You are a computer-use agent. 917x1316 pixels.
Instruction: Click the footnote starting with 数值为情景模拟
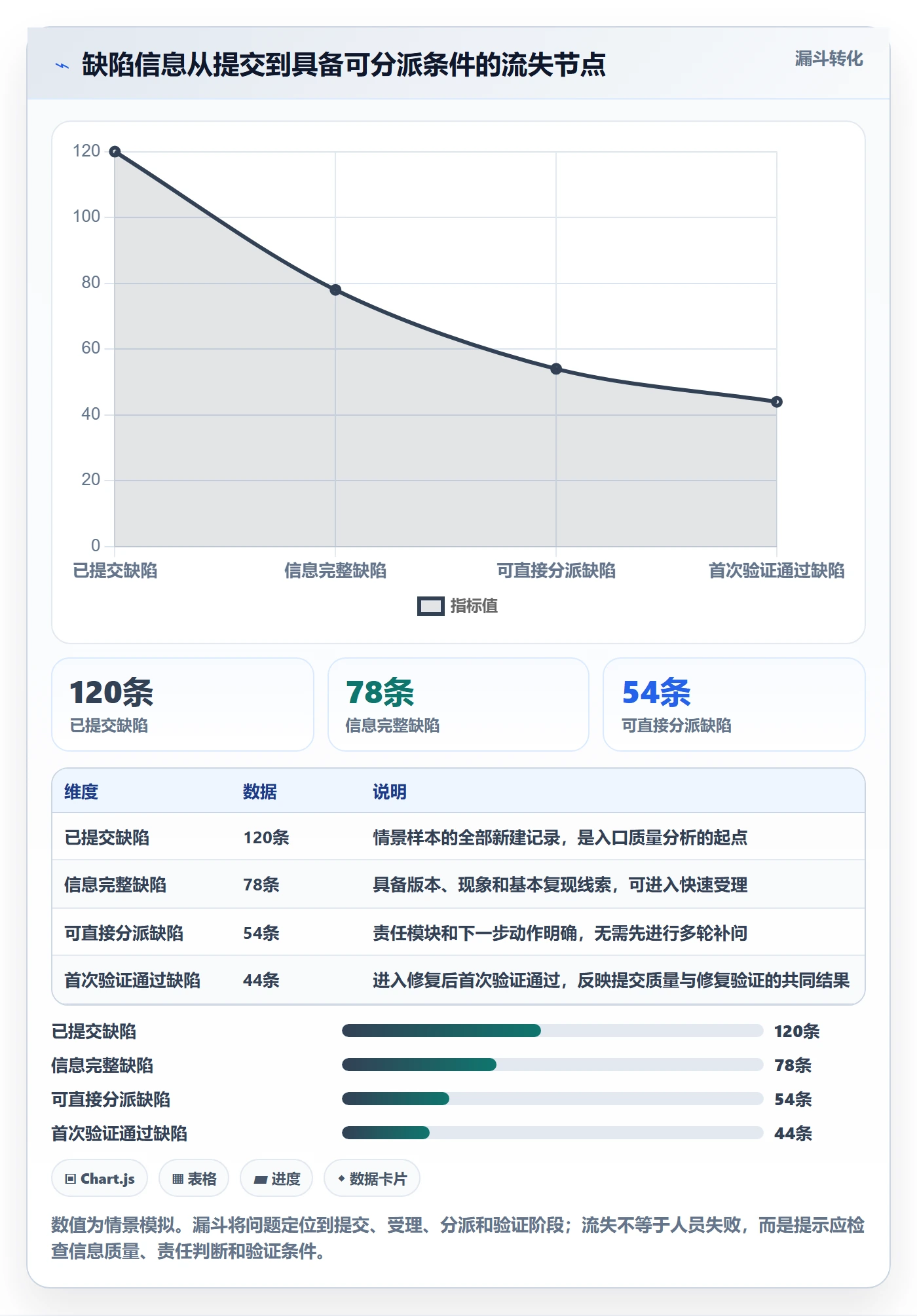tap(458, 1238)
